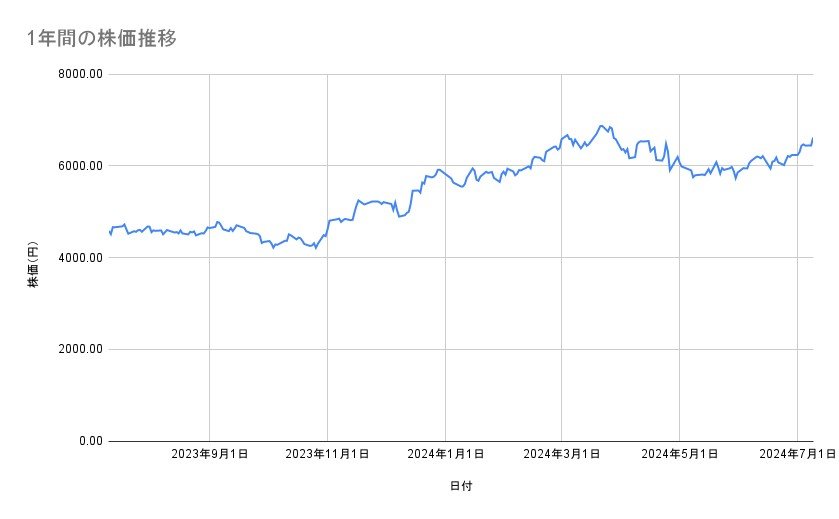Select the 4000.00 y-axis tick label
Screen dimensions: 839x519
tap(82, 258)
